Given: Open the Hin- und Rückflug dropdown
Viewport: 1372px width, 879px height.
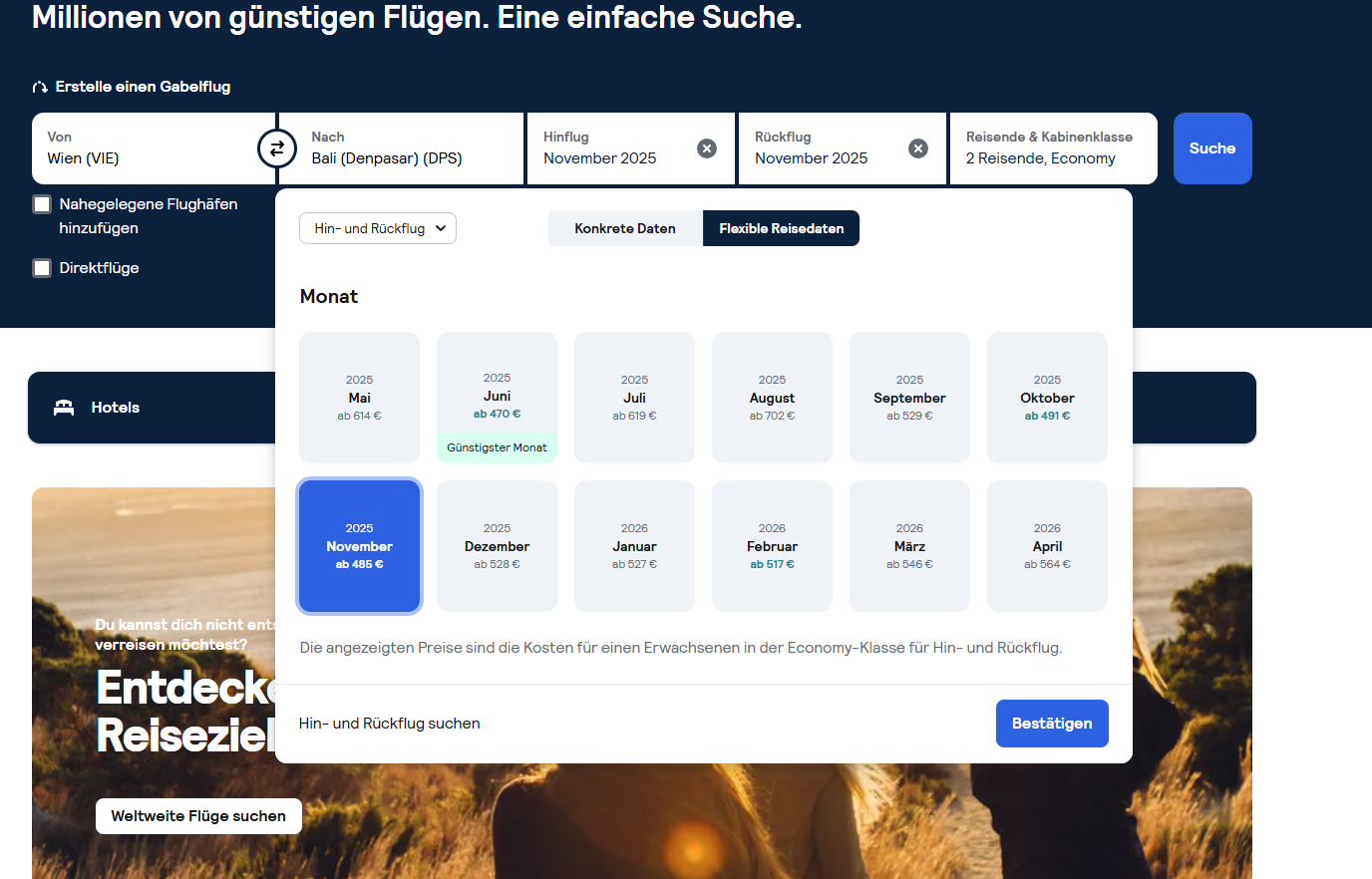Looking at the screenshot, I should [x=378, y=228].
